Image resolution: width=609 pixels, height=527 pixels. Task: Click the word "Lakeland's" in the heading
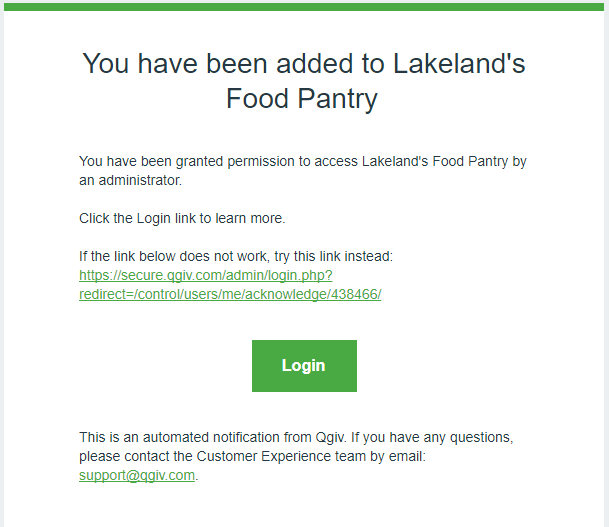point(459,64)
